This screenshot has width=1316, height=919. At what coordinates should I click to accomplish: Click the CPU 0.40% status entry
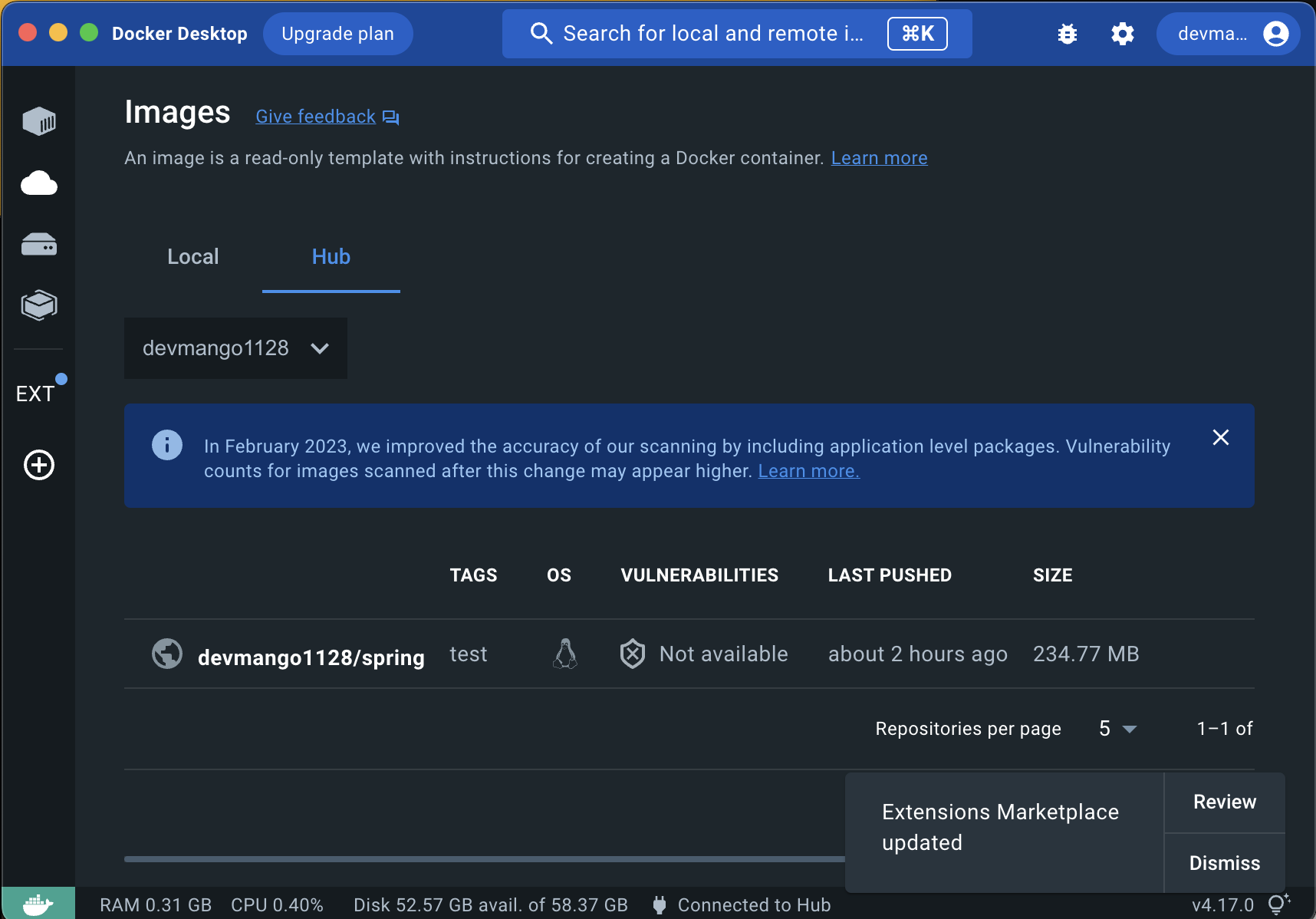tap(277, 905)
